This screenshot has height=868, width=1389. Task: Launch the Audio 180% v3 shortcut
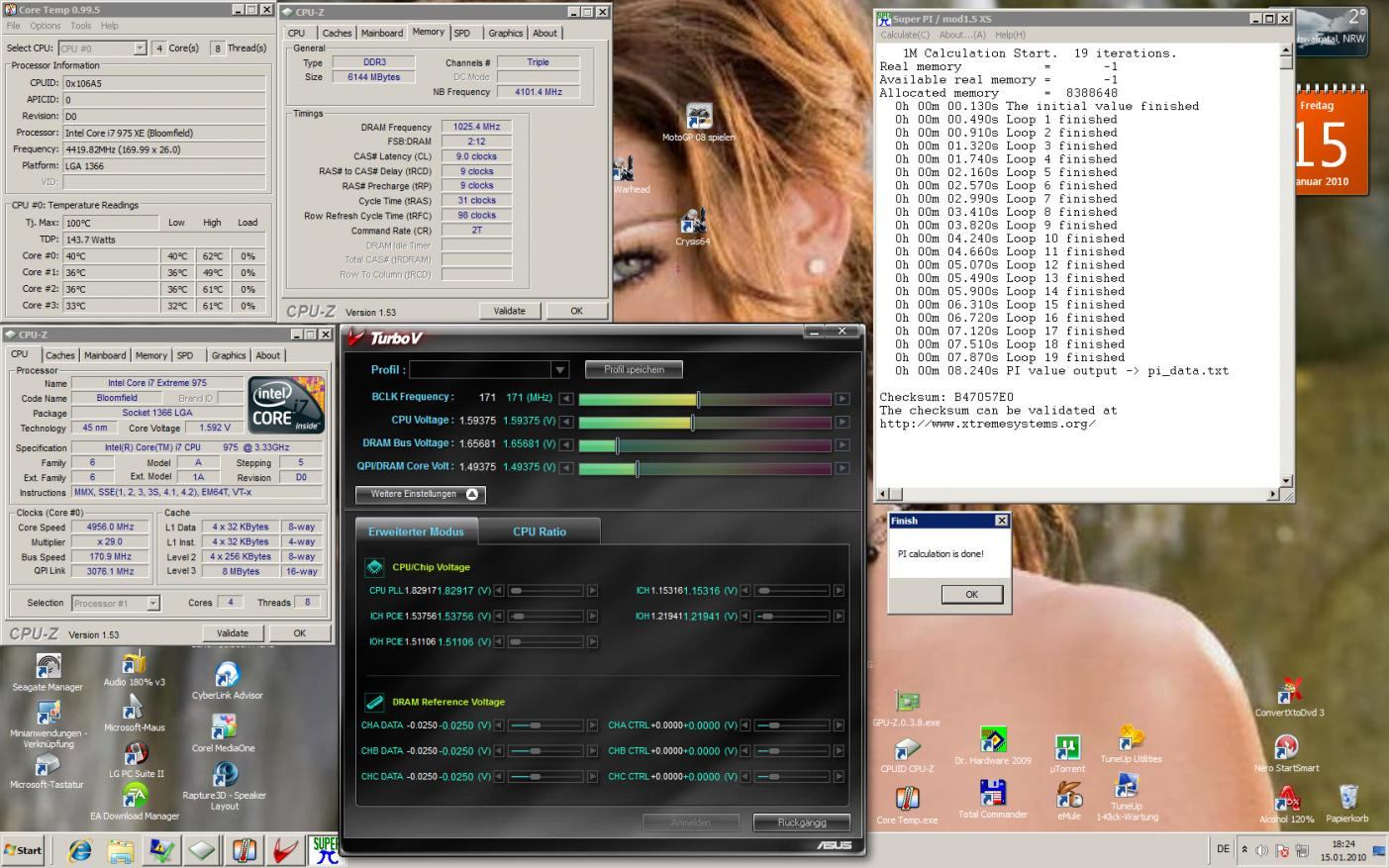134,669
